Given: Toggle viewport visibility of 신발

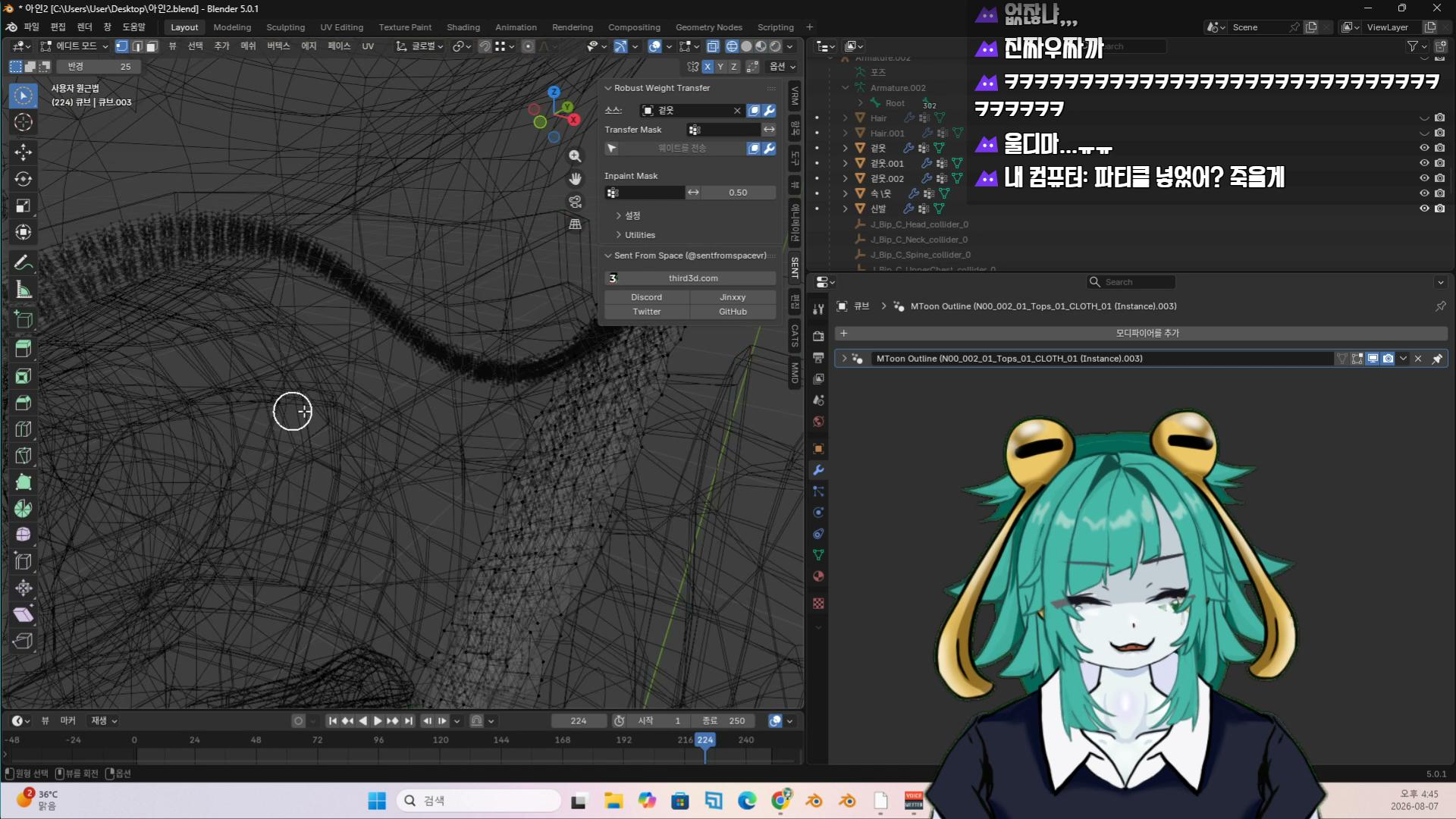Looking at the screenshot, I should coord(1424,209).
